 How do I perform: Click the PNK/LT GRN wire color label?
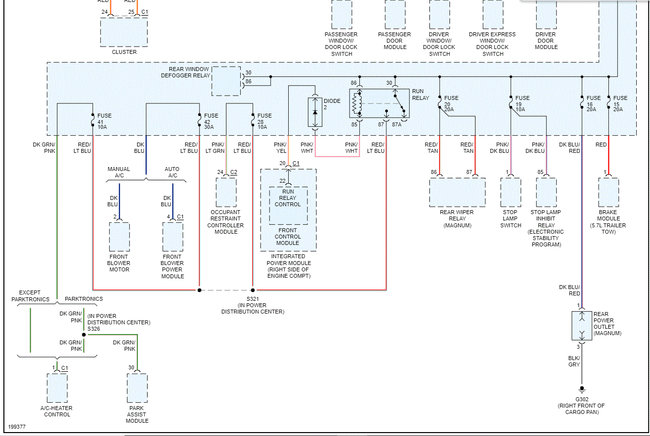[x=215, y=148]
